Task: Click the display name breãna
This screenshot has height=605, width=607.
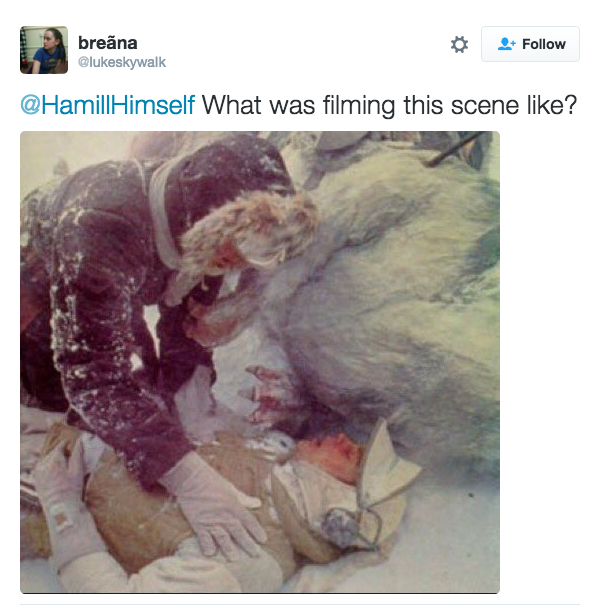Action: [x=108, y=43]
